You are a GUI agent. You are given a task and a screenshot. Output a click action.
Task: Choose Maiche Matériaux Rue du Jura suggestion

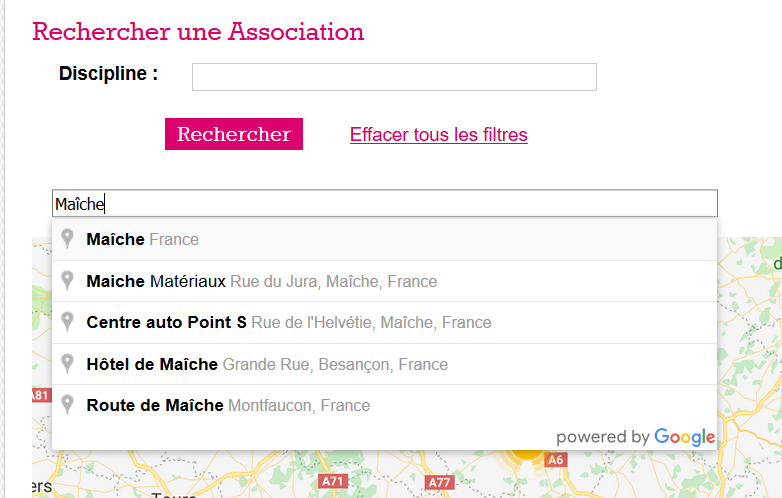[385, 281]
